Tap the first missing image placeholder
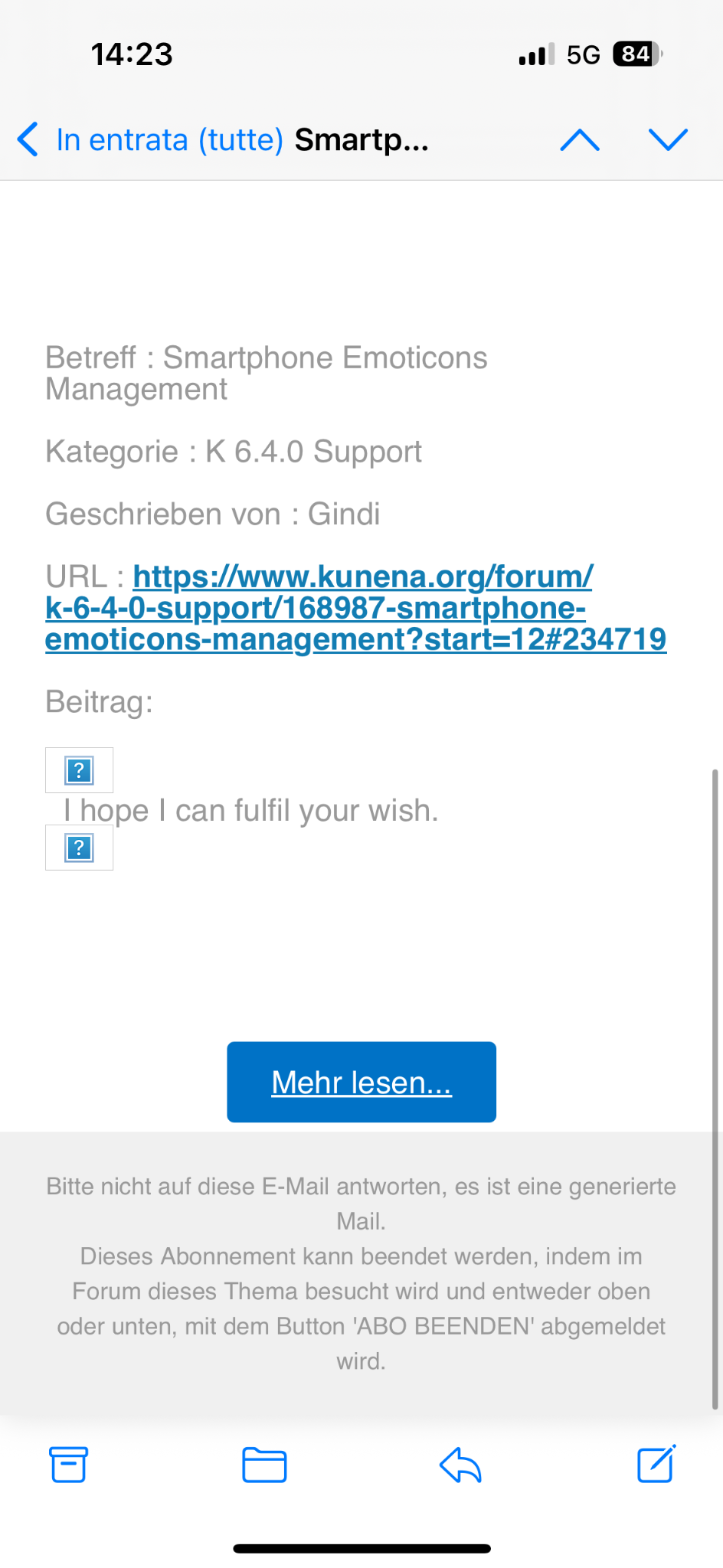The image size is (723, 1568). 79,770
